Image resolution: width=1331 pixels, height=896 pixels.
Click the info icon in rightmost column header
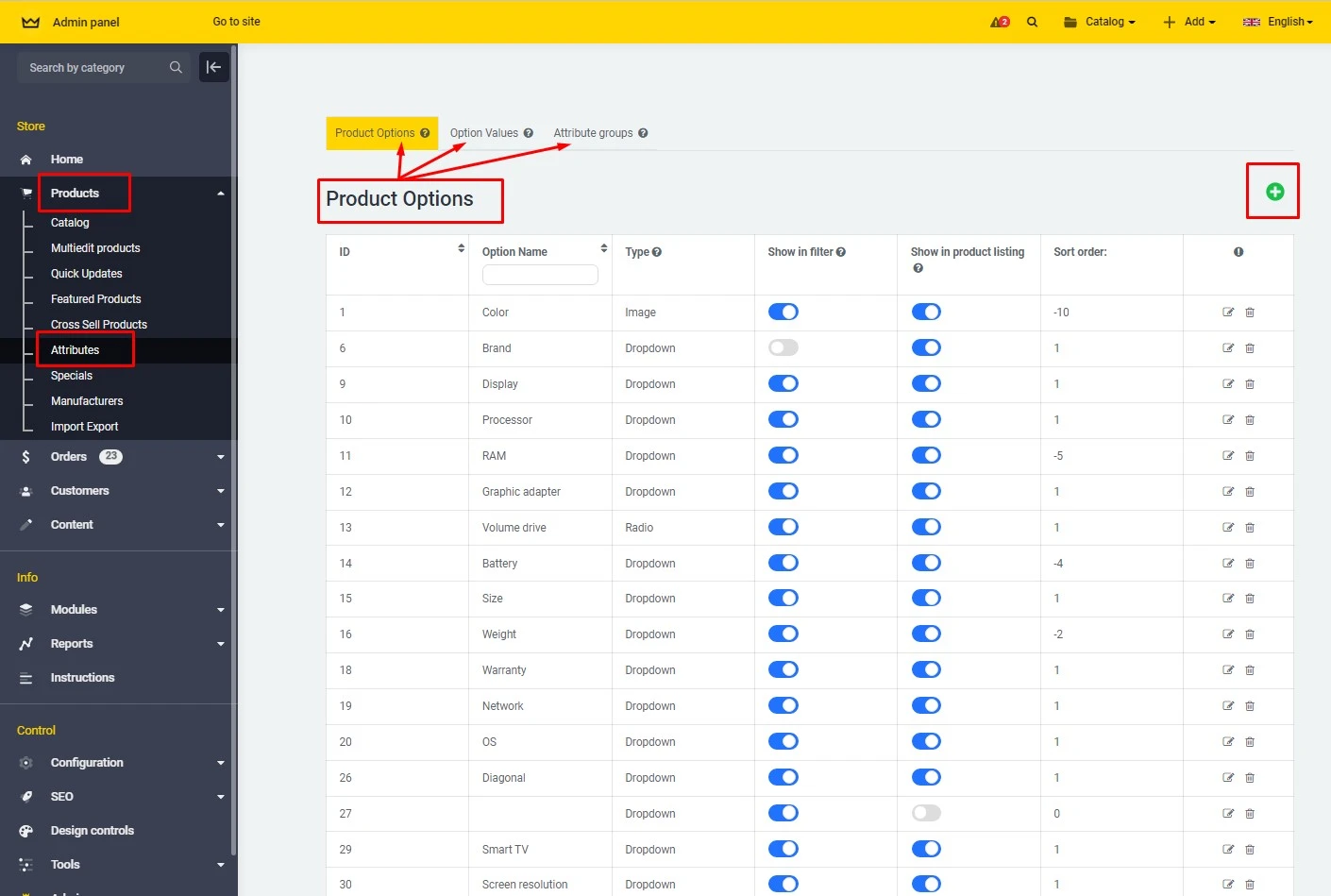pos(1238,251)
